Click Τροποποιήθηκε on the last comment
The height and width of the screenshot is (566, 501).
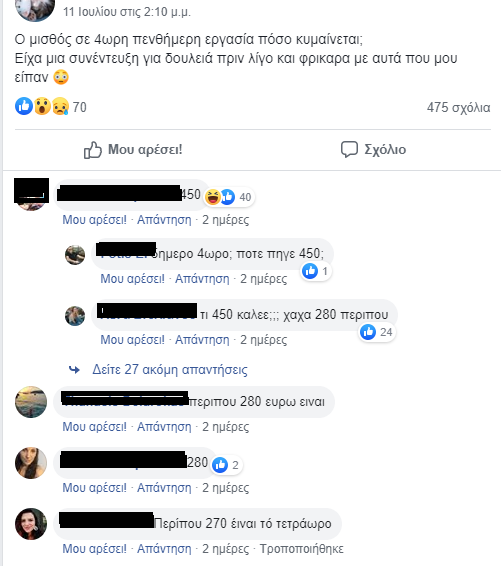click(x=302, y=549)
